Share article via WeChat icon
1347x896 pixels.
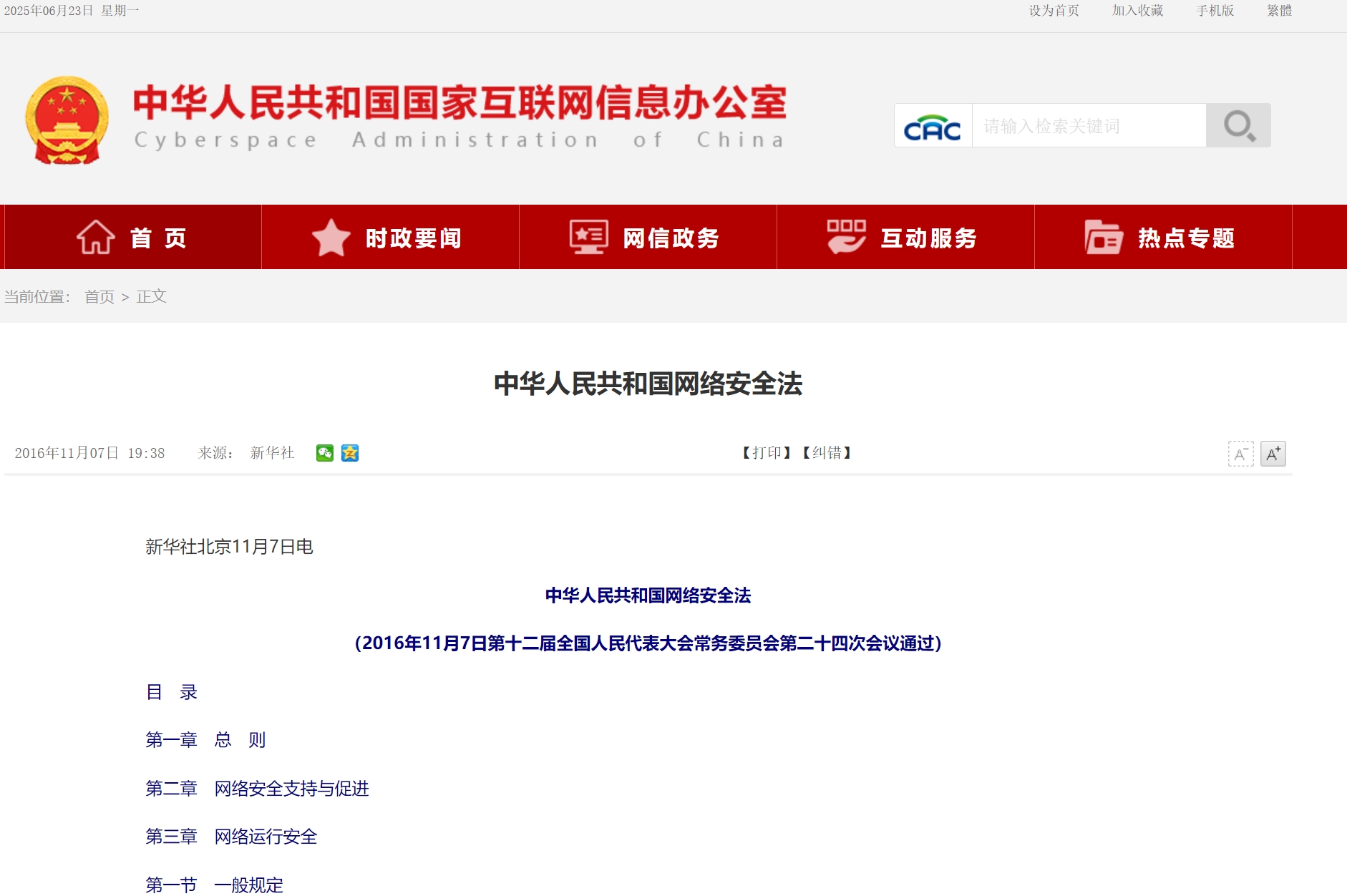324,453
